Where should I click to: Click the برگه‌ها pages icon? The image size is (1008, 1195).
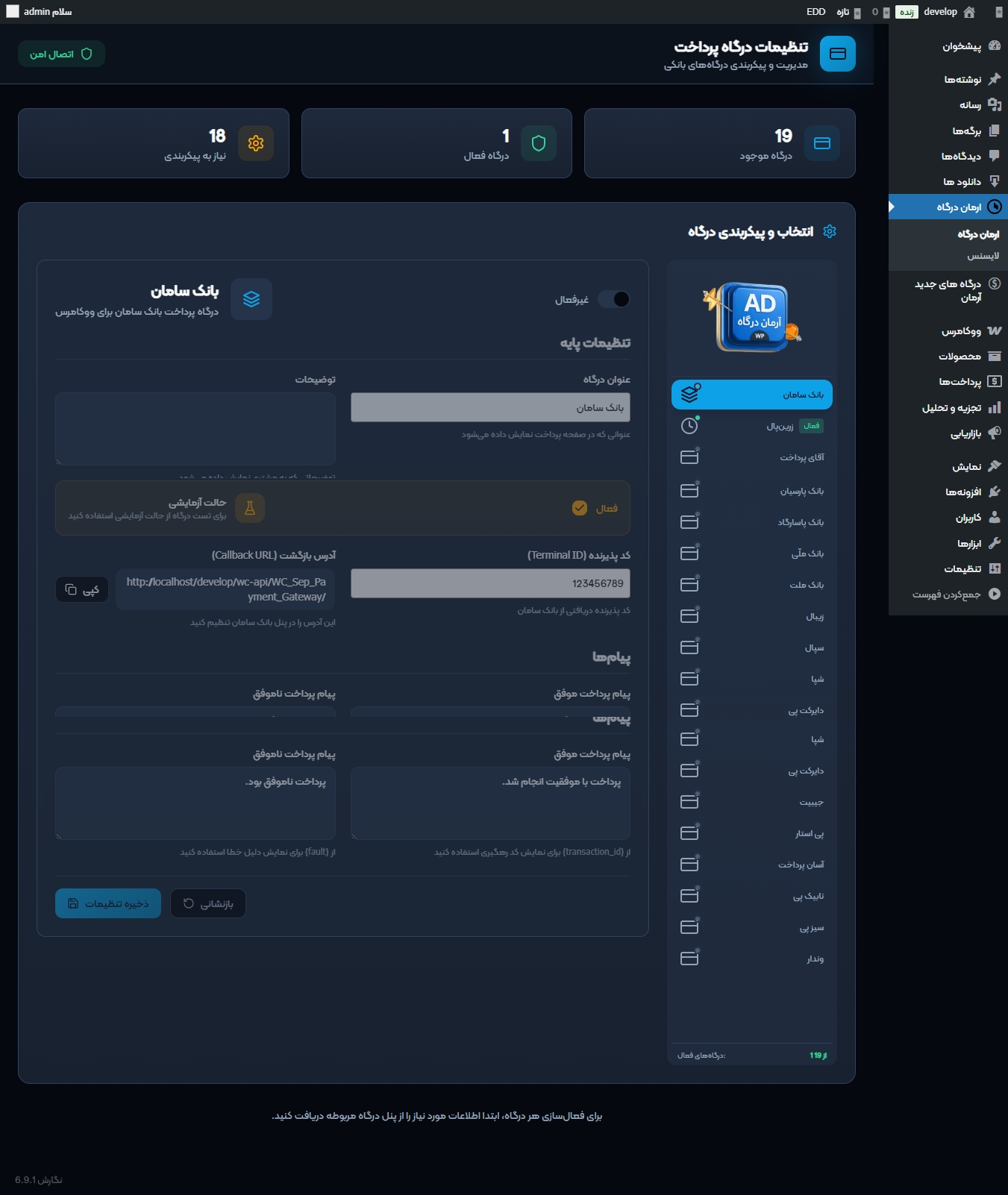(x=994, y=131)
